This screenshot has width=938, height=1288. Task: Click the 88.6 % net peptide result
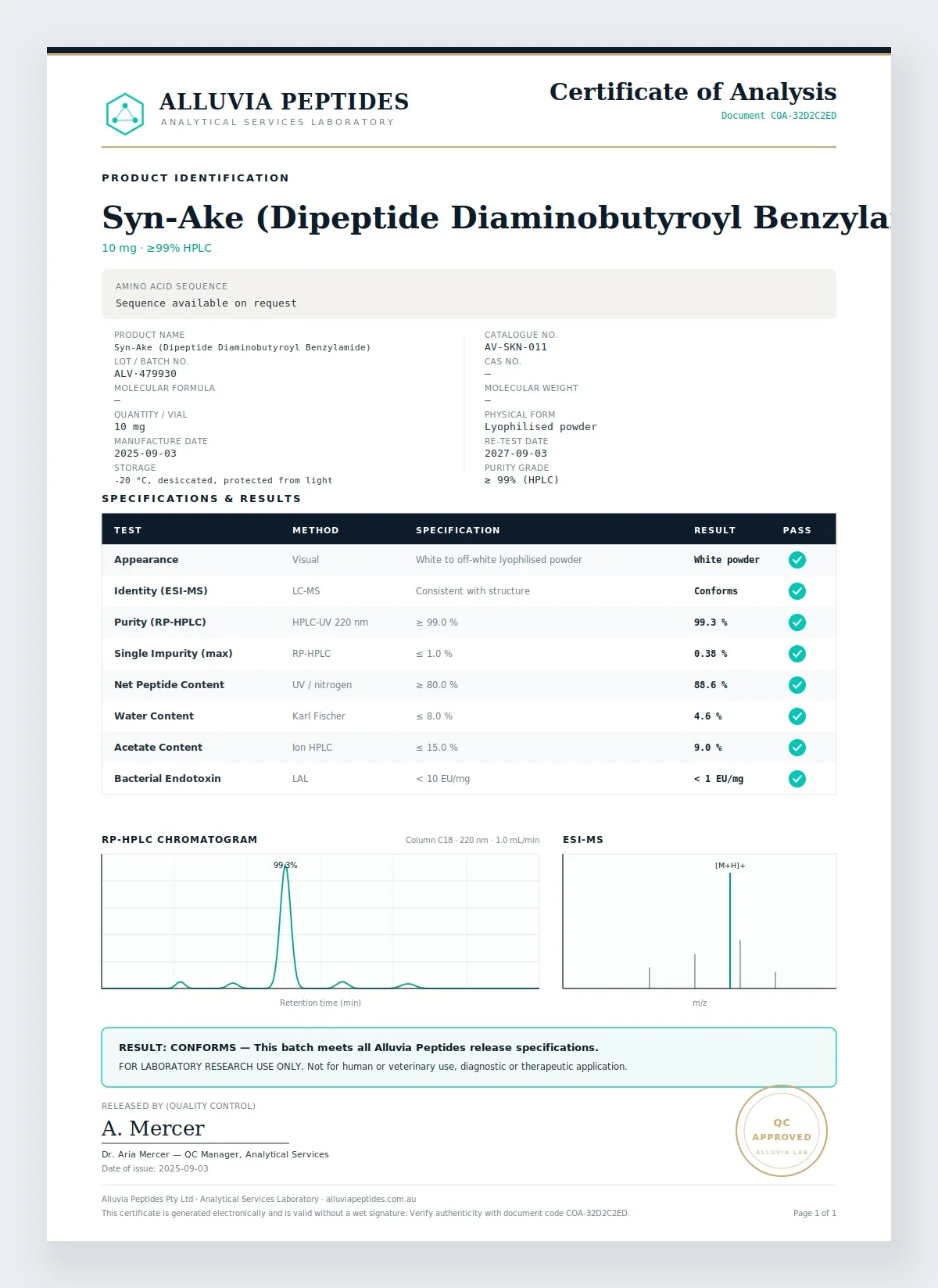pos(711,685)
